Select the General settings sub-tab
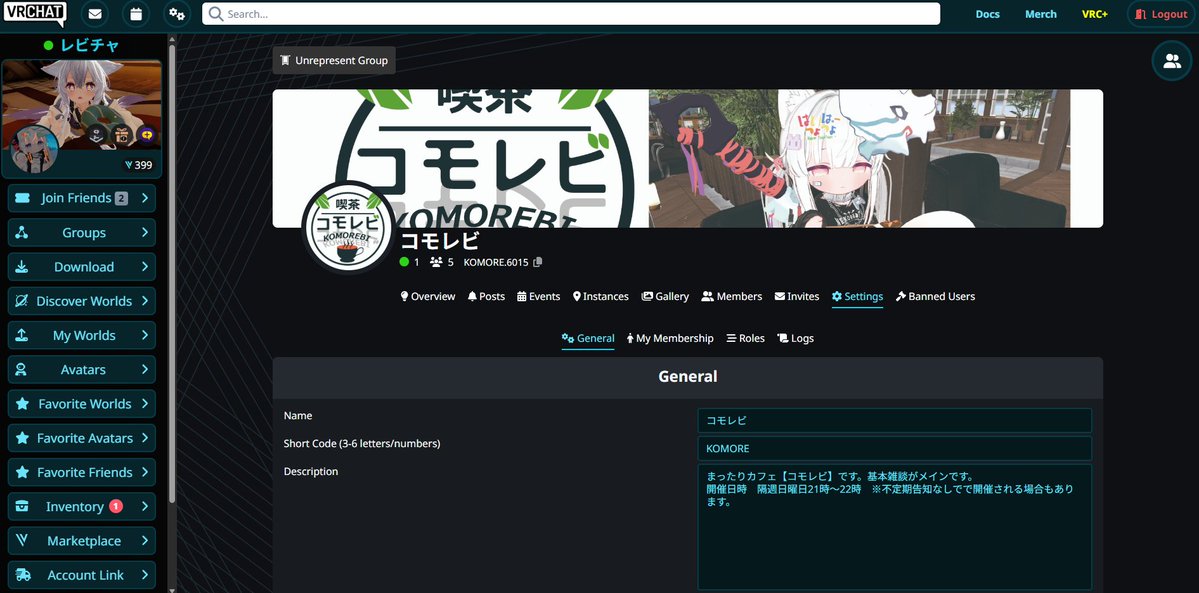The height and width of the screenshot is (593, 1199). (588, 338)
